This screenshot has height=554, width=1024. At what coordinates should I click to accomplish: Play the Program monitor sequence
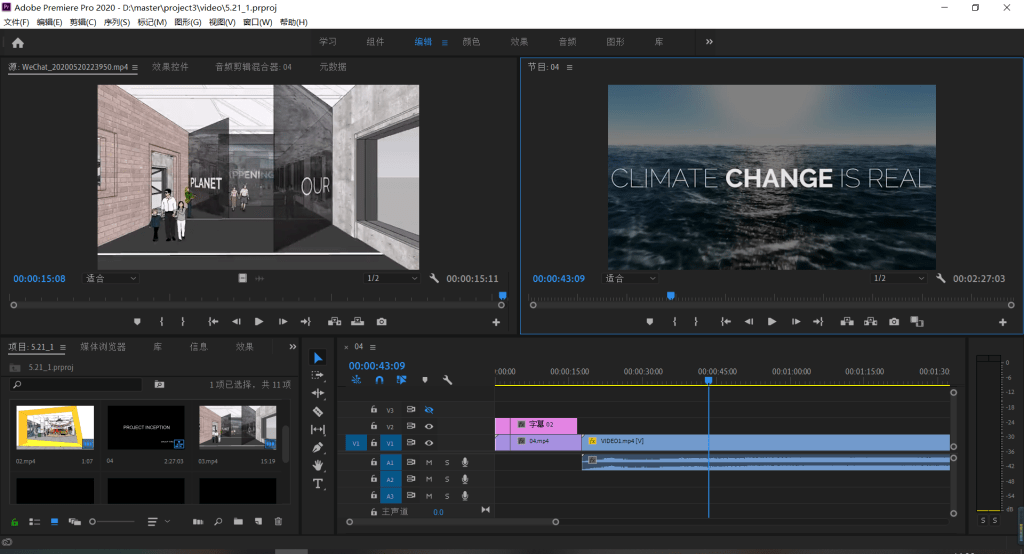(x=771, y=322)
